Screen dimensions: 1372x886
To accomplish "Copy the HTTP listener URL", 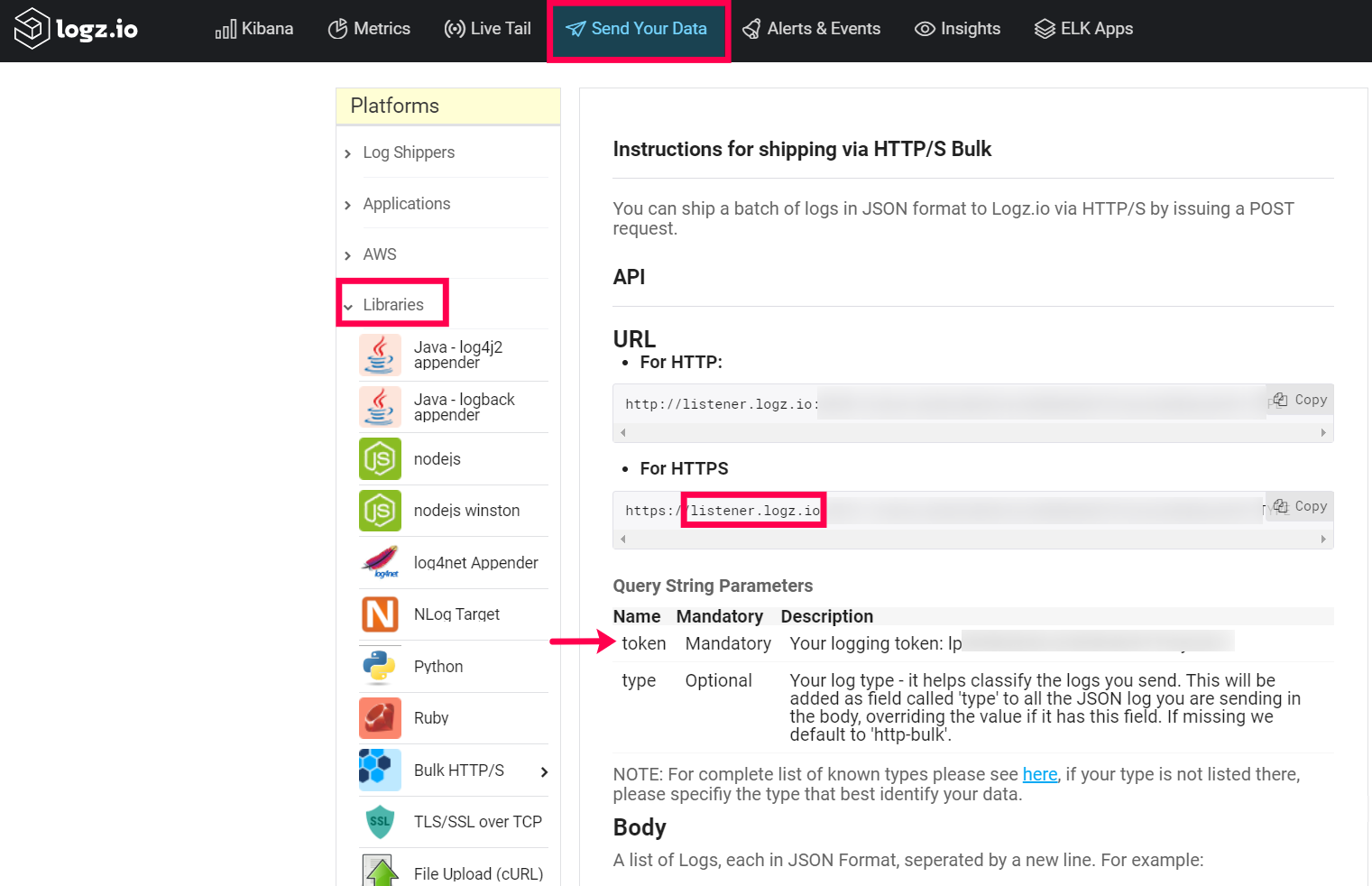I will click(x=1300, y=400).
